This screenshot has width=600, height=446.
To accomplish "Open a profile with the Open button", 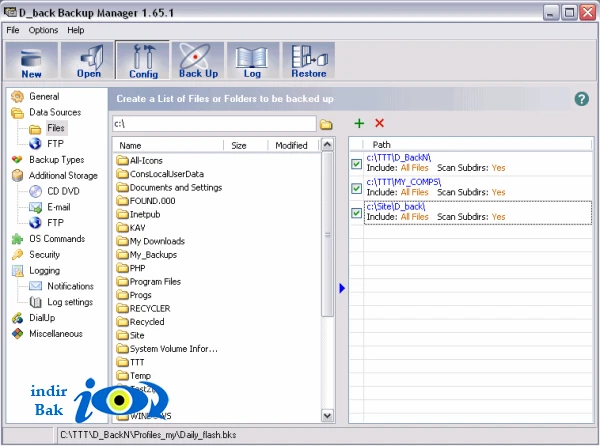I will tap(88, 60).
